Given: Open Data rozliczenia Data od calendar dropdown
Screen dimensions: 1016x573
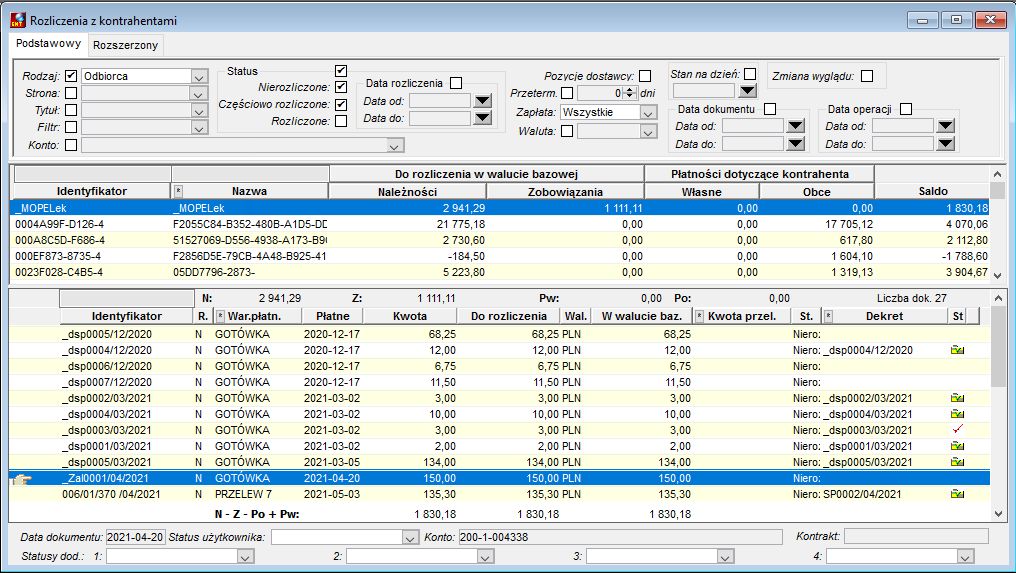Looking at the screenshot, I should pyautogui.click(x=482, y=101).
